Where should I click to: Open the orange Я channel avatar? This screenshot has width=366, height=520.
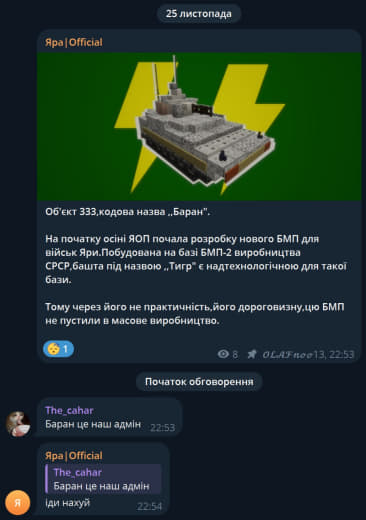point(18,502)
